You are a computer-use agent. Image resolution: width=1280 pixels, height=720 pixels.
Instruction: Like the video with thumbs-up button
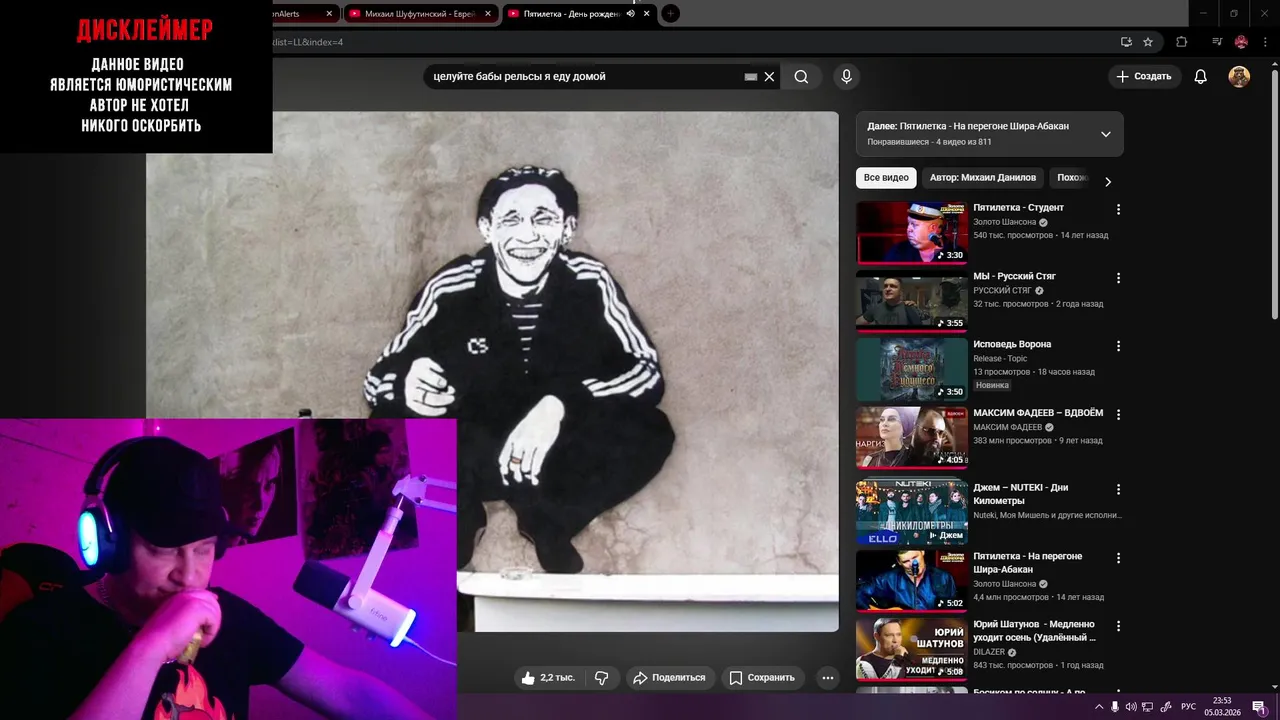coord(548,678)
